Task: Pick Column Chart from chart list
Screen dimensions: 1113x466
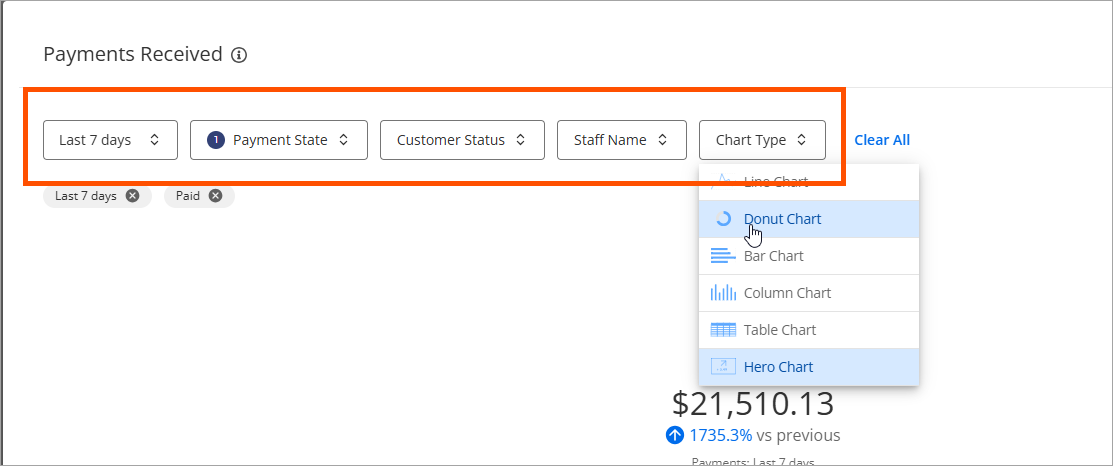Action: coord(787,293)
